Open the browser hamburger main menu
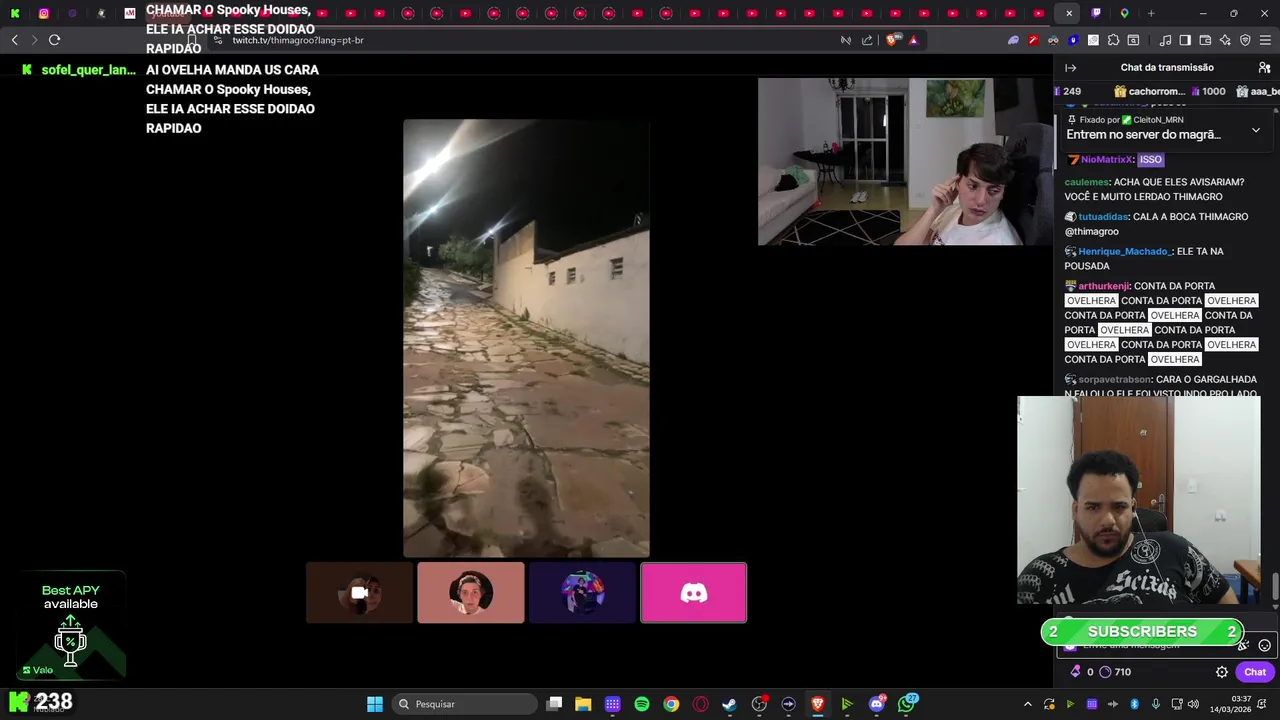The width and height of the screenshot is (1280, 720). coord(1265,40)
